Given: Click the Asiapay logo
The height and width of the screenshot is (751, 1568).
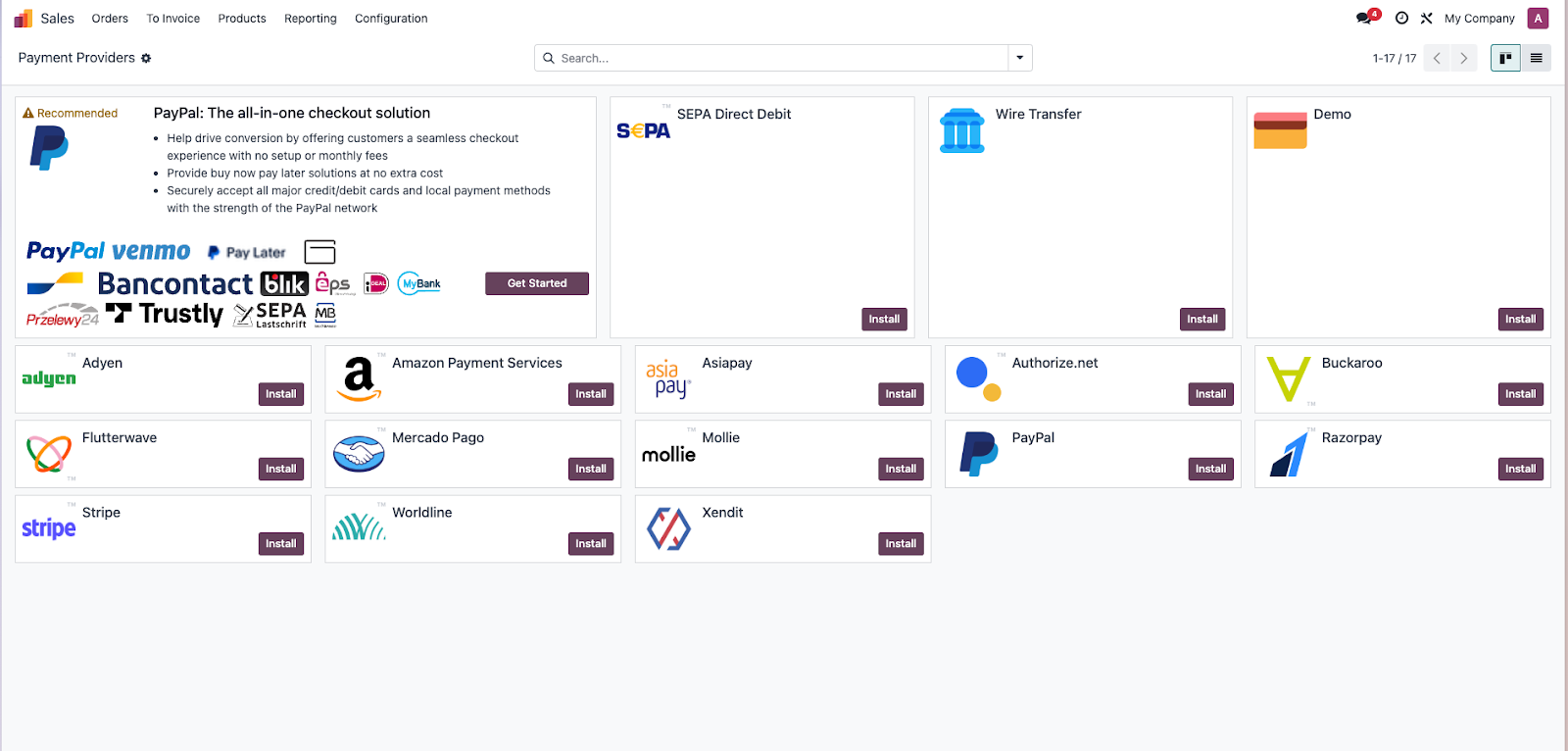Looking at the screenshot, I should 668,379.
